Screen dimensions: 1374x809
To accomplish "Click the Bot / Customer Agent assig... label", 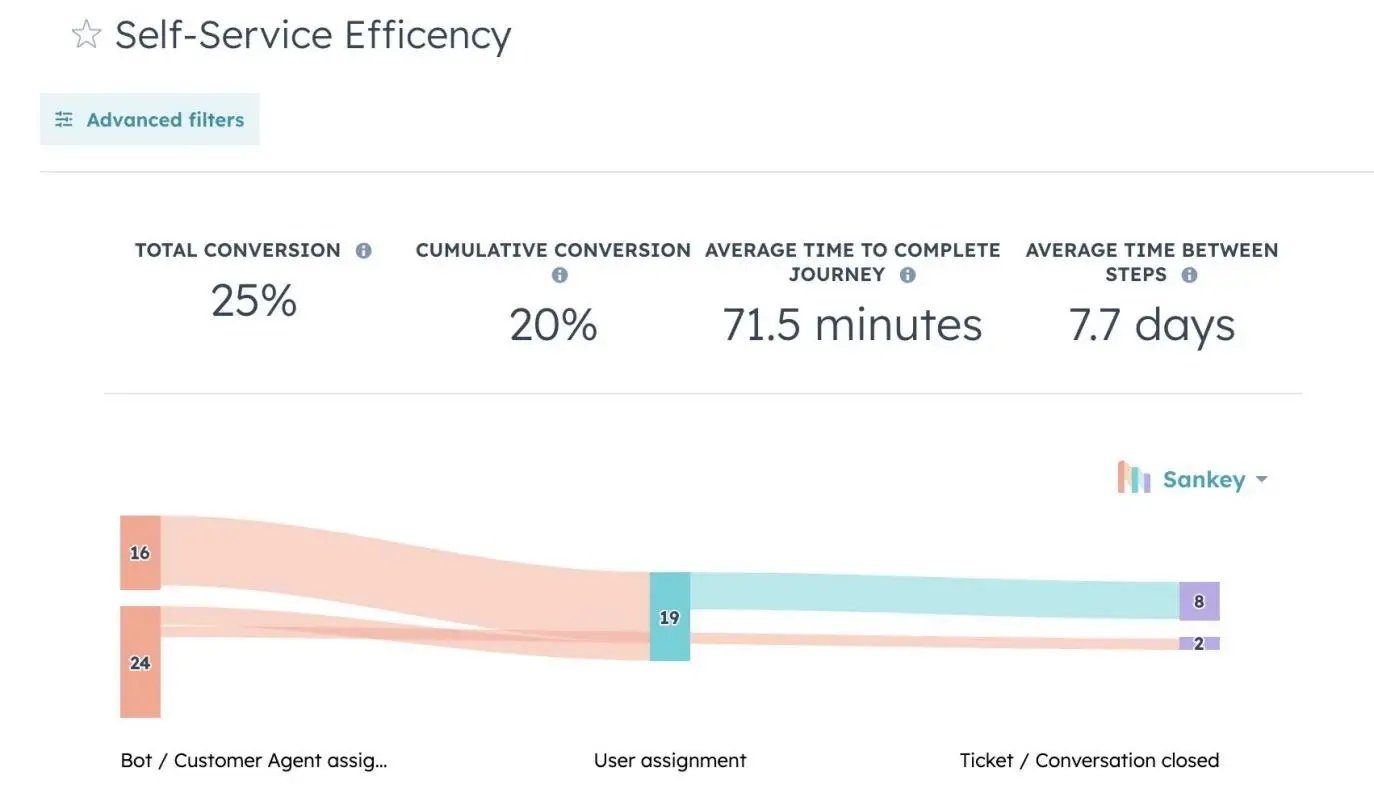I will pos(253,760).
